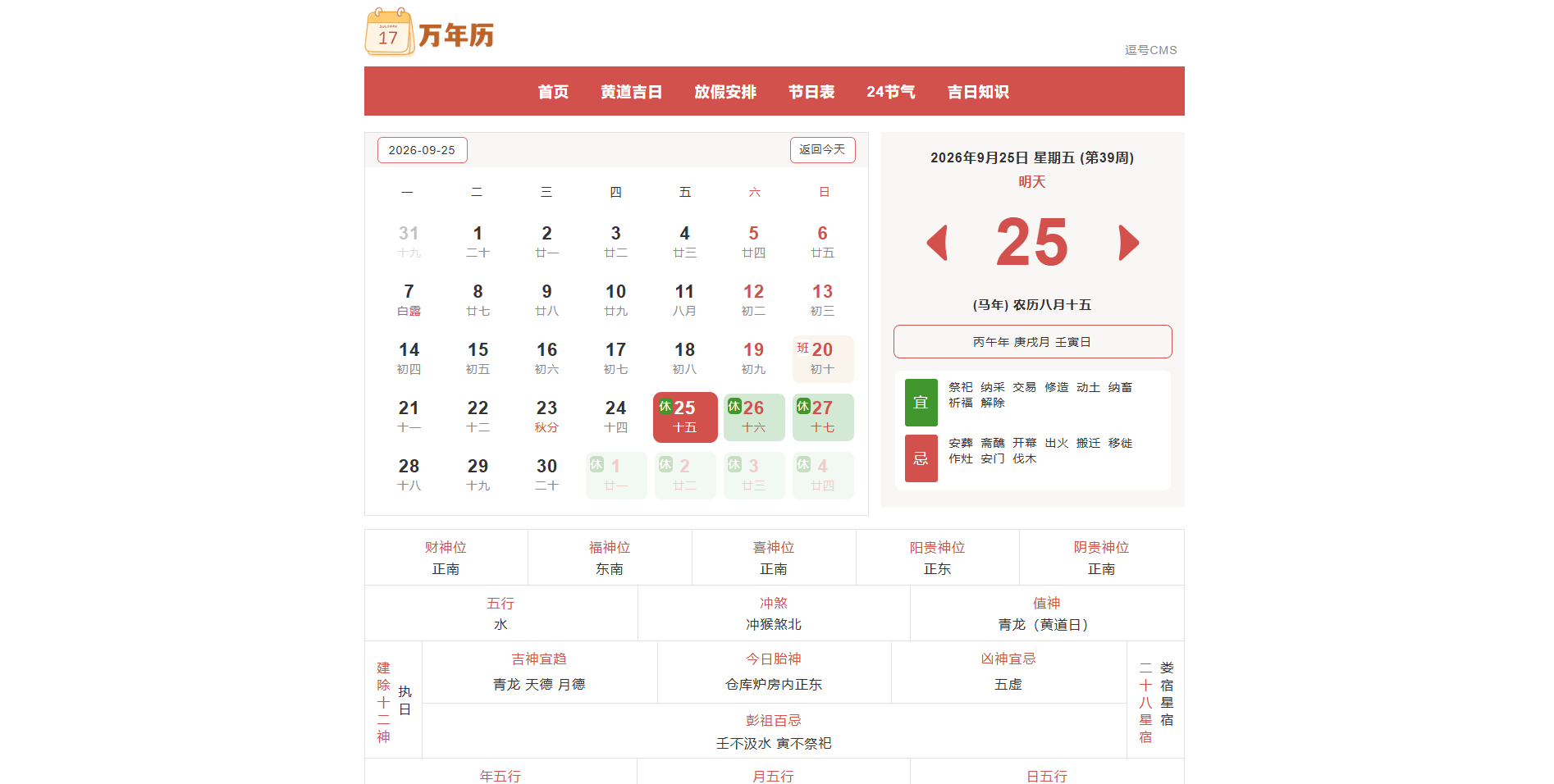Select September 26 holiday date

point(754,417)
